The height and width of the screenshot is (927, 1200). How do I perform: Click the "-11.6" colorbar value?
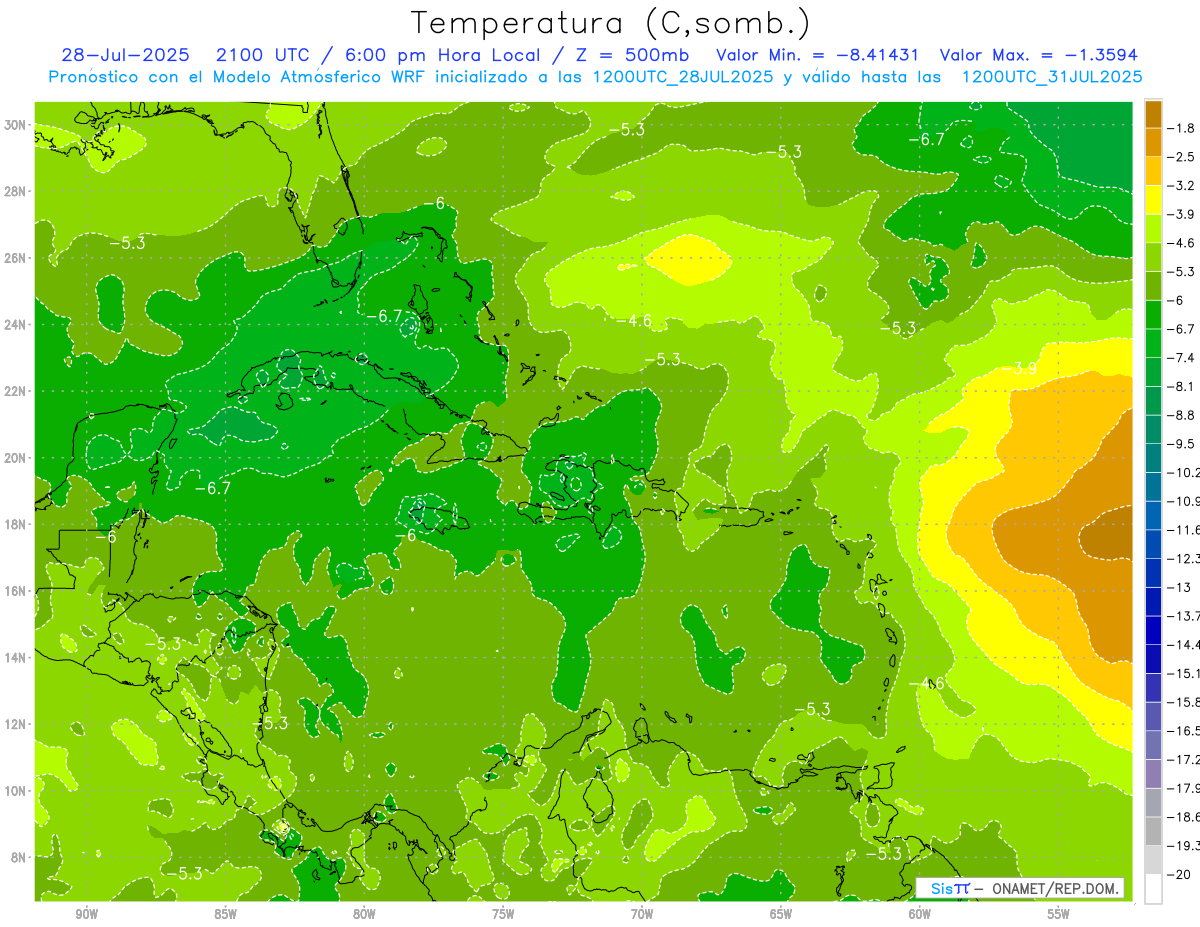(1183, 529)
